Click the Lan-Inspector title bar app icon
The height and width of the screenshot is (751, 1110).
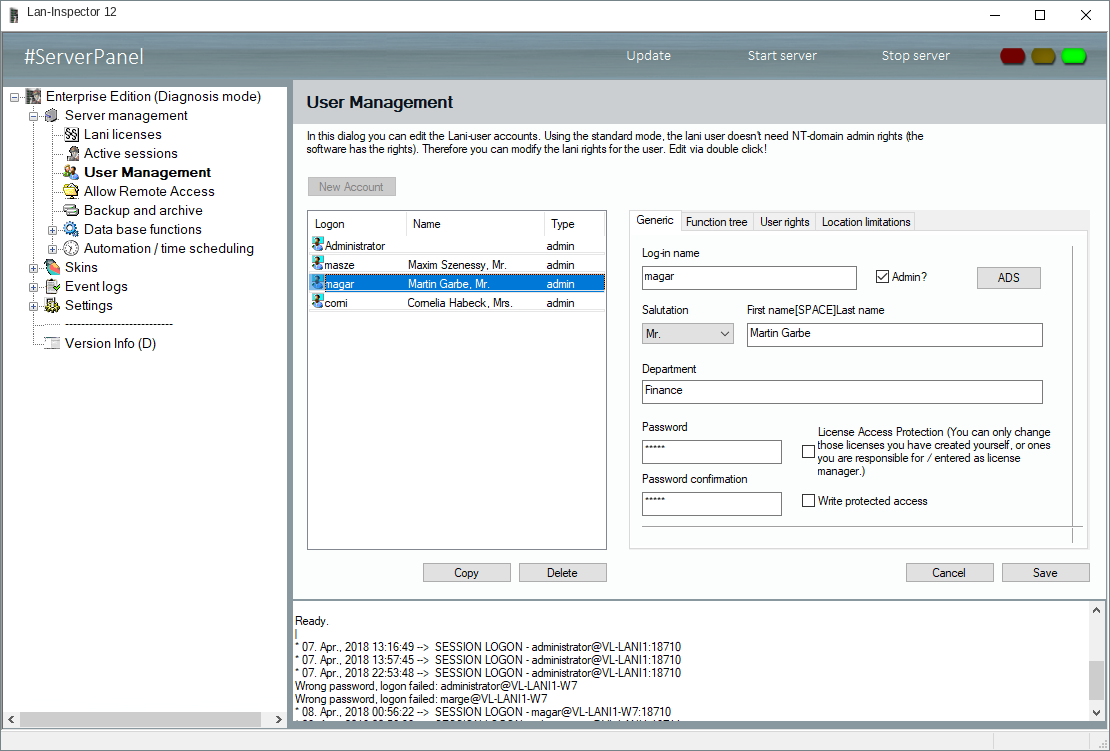click(13, 14)
